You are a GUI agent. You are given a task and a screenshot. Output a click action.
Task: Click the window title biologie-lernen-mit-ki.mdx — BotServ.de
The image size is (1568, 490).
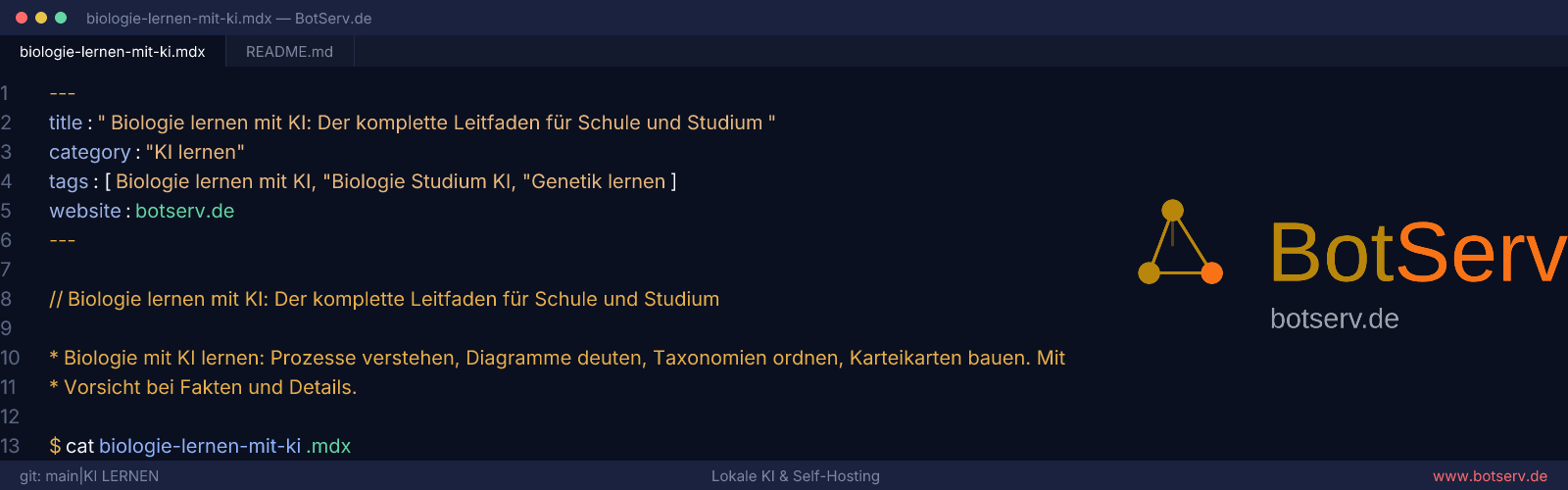pos(228,19)
